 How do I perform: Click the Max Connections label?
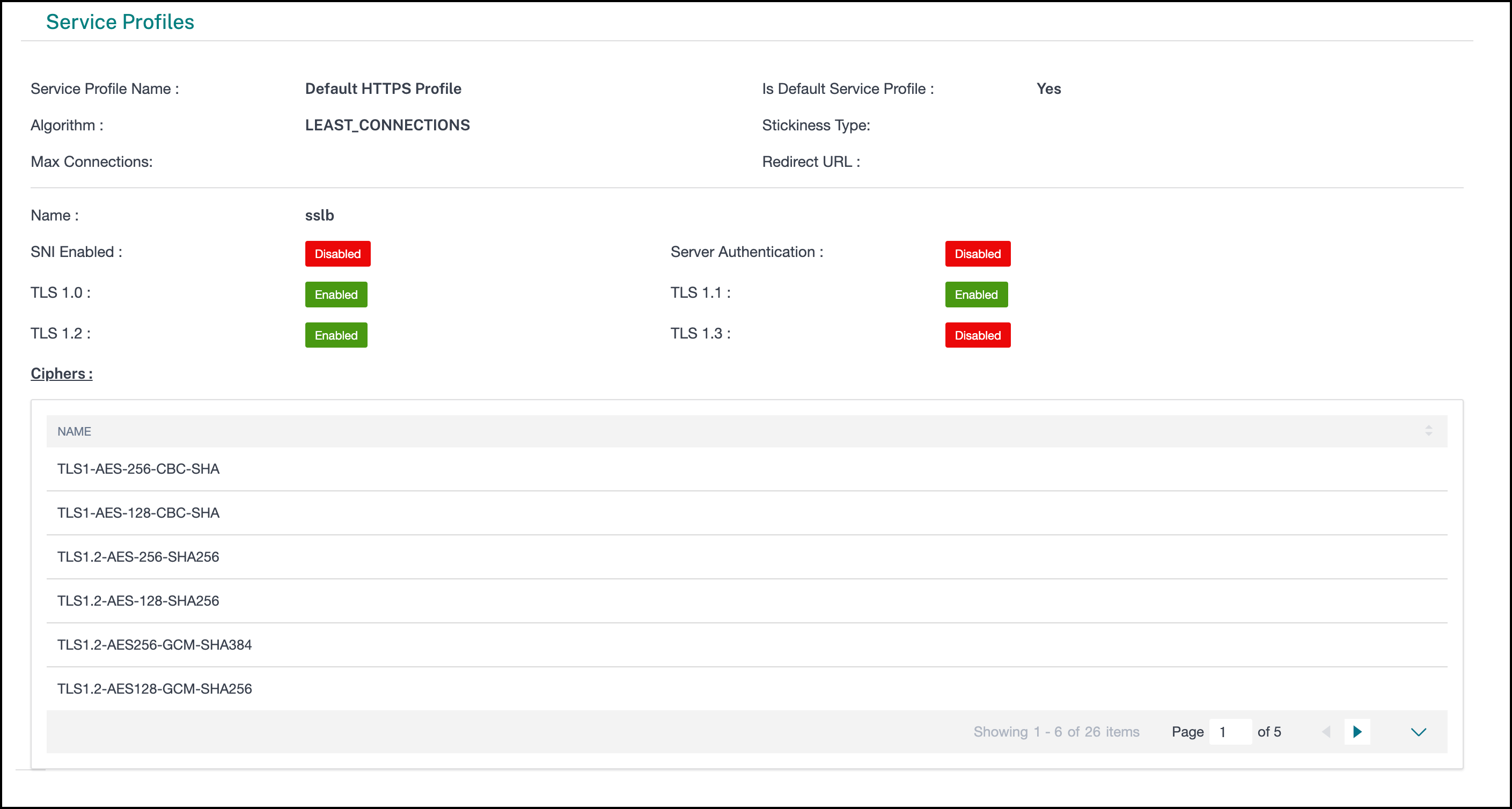92,161
